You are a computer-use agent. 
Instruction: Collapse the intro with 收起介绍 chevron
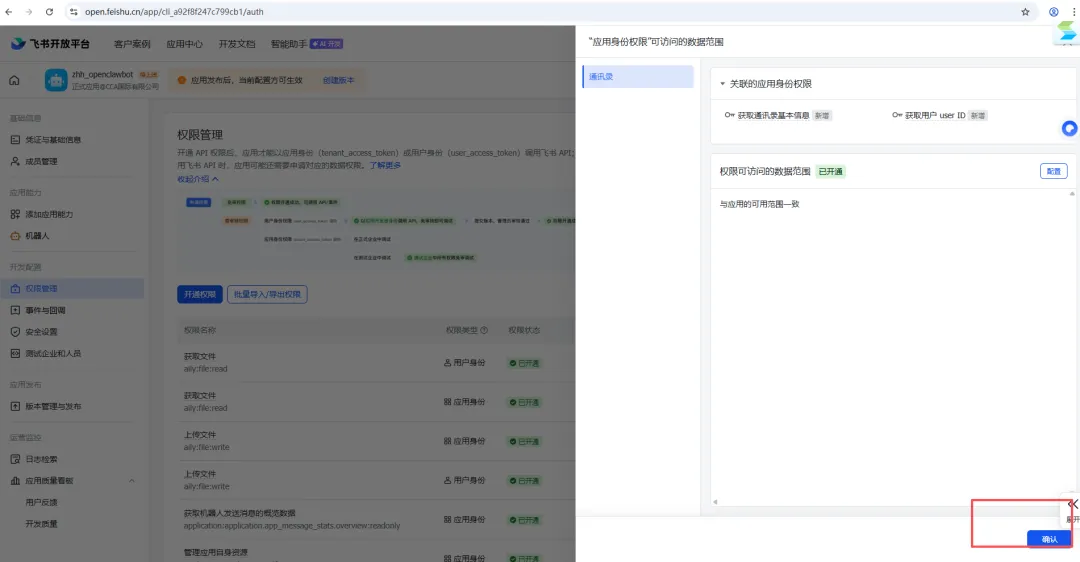point(215,179)
